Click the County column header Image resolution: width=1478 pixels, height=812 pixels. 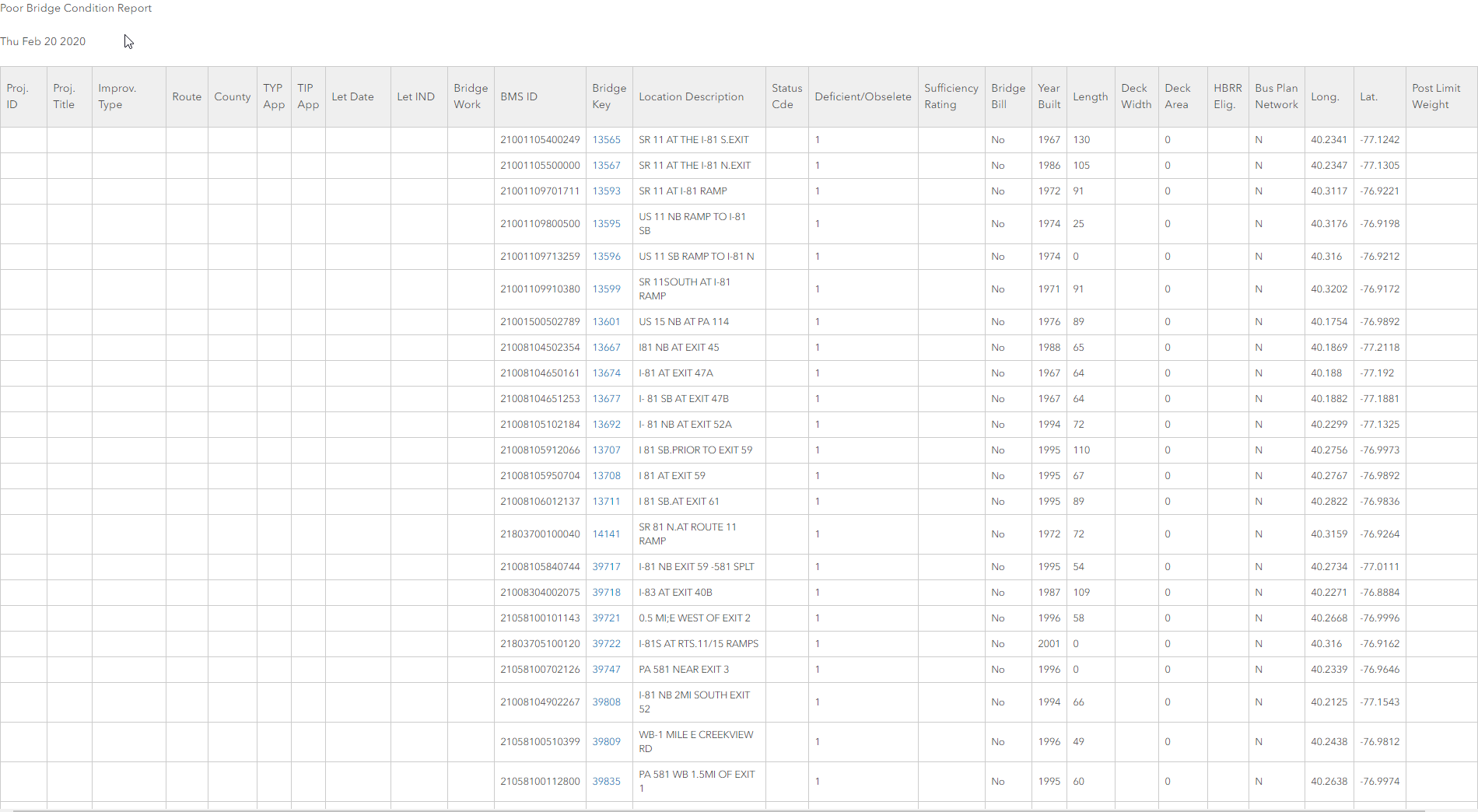coord(232,97)
